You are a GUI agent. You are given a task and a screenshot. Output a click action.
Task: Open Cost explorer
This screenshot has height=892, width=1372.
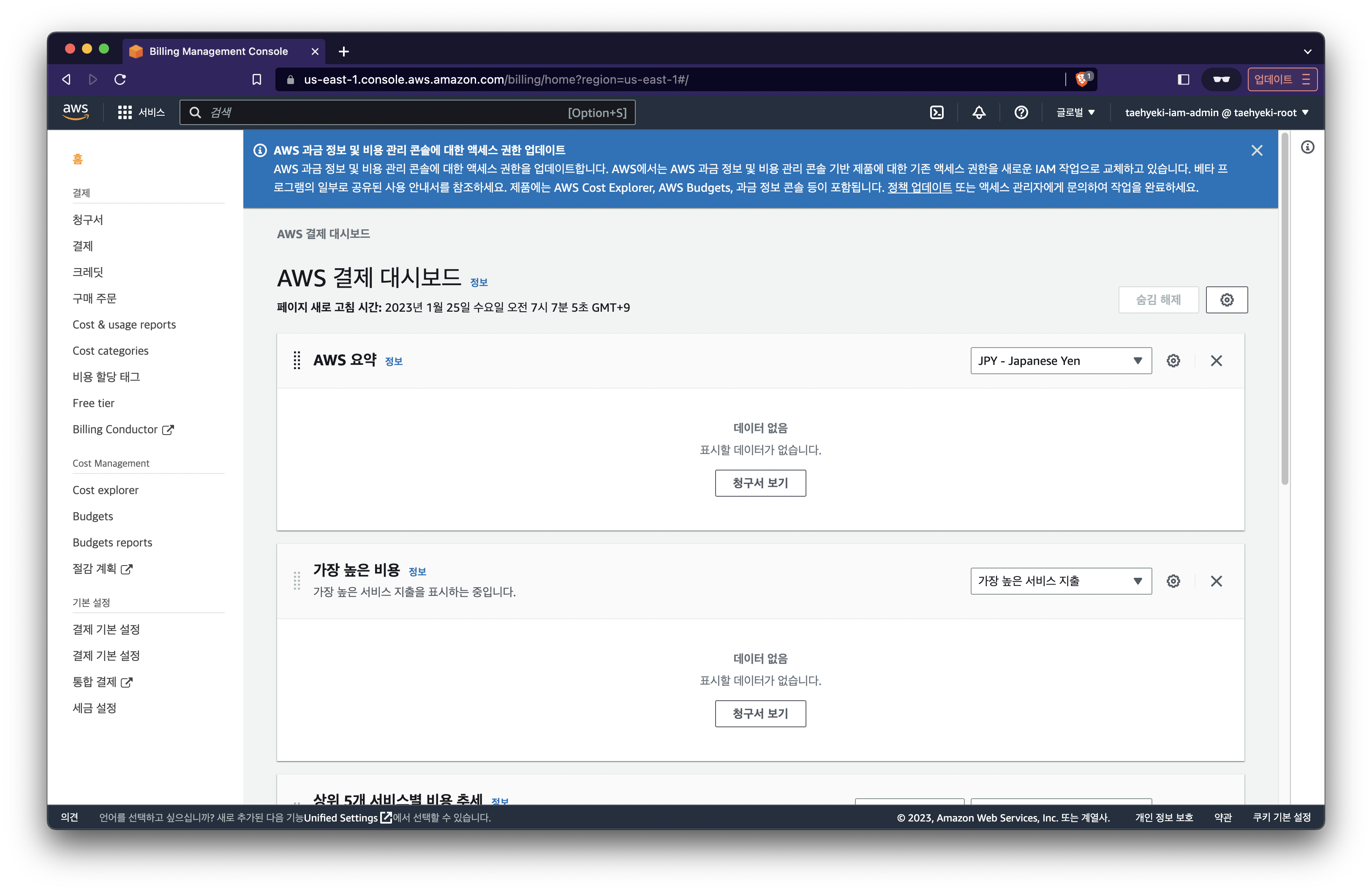(106, 490)
